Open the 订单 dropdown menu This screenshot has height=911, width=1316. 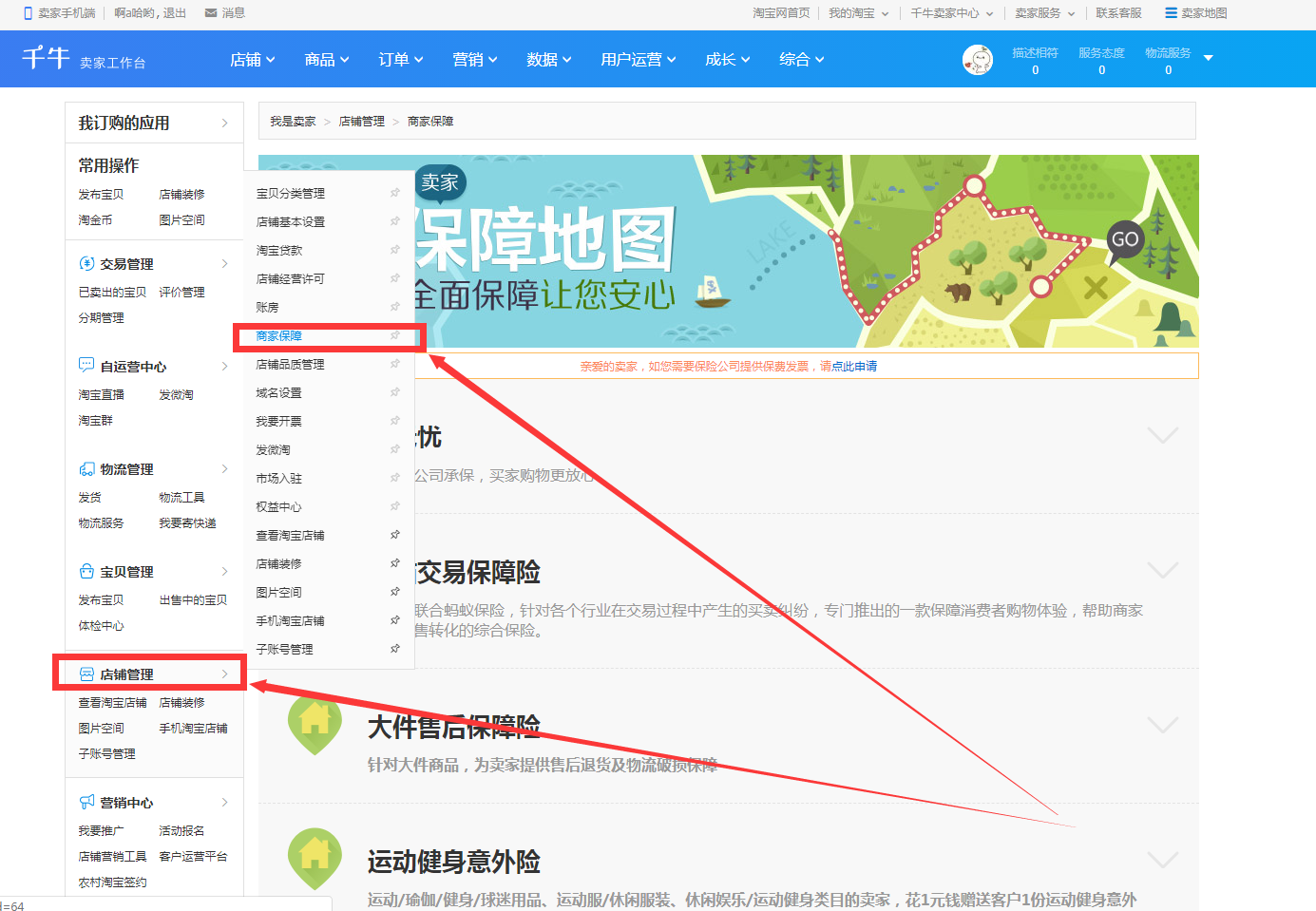point(401,59)
